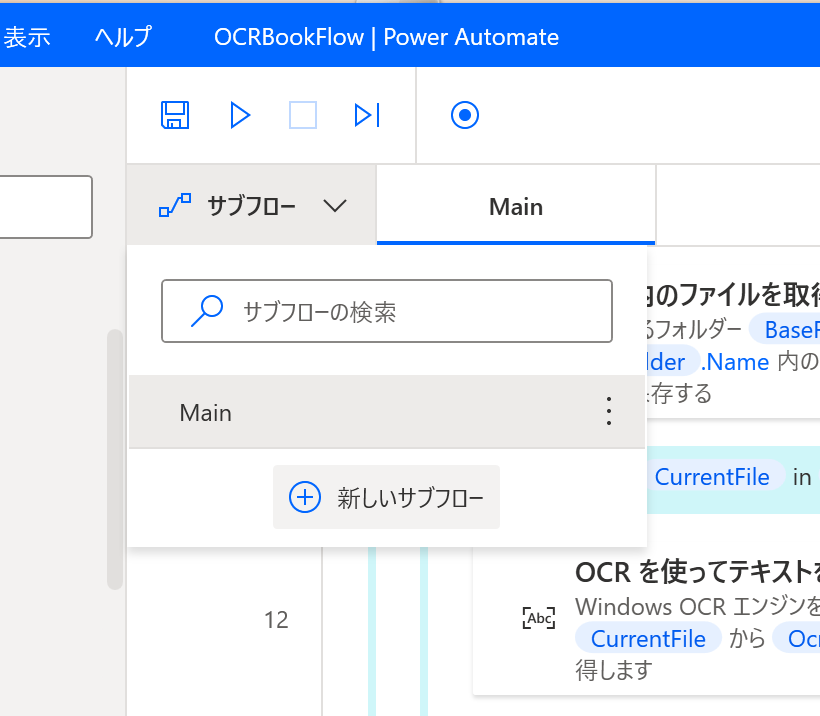820x716 pixels.
Task: Click the stop flow icon
Action: tap(302, 115)
